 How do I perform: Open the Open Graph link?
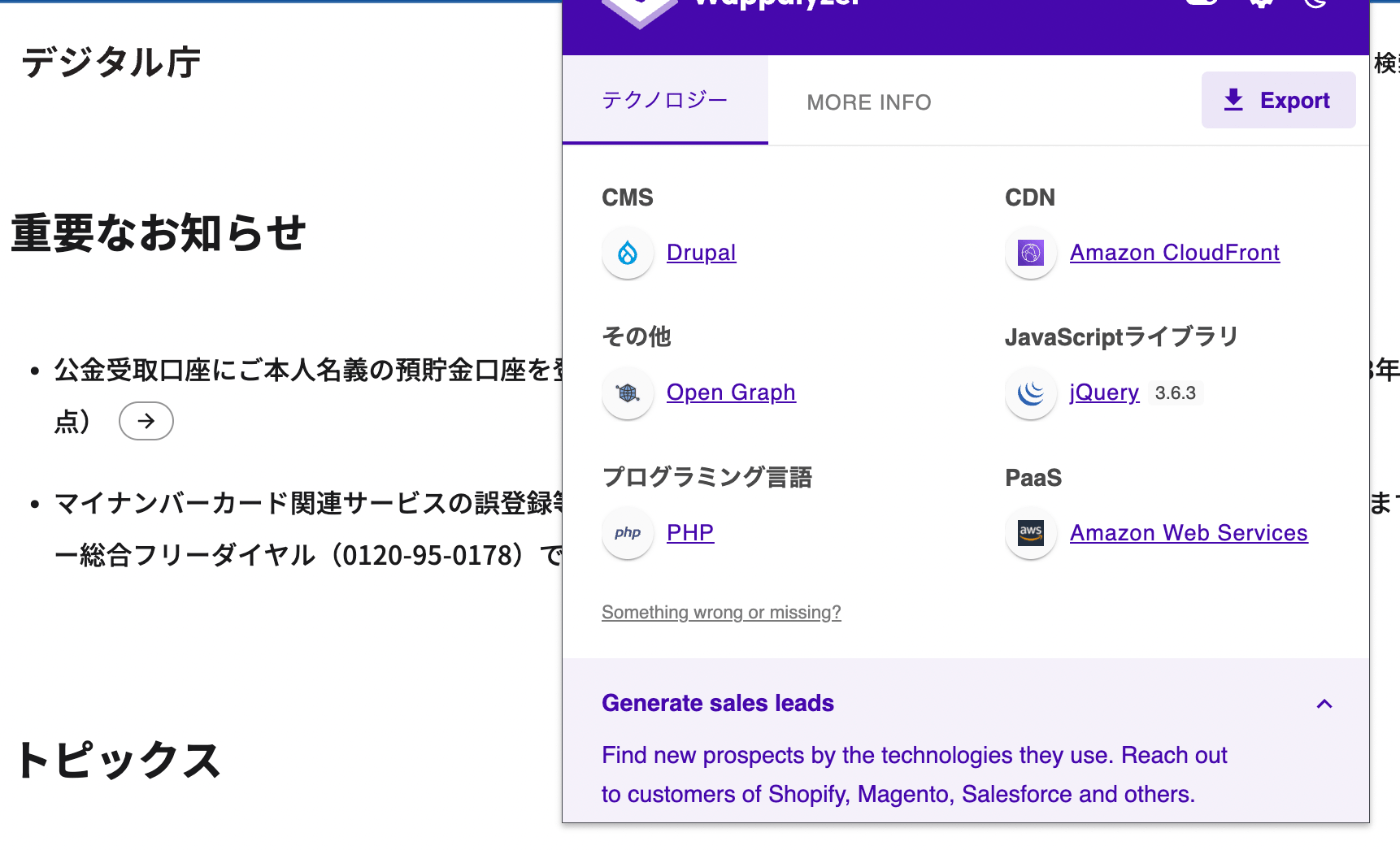pyautogui.click(x=731, y=393)
